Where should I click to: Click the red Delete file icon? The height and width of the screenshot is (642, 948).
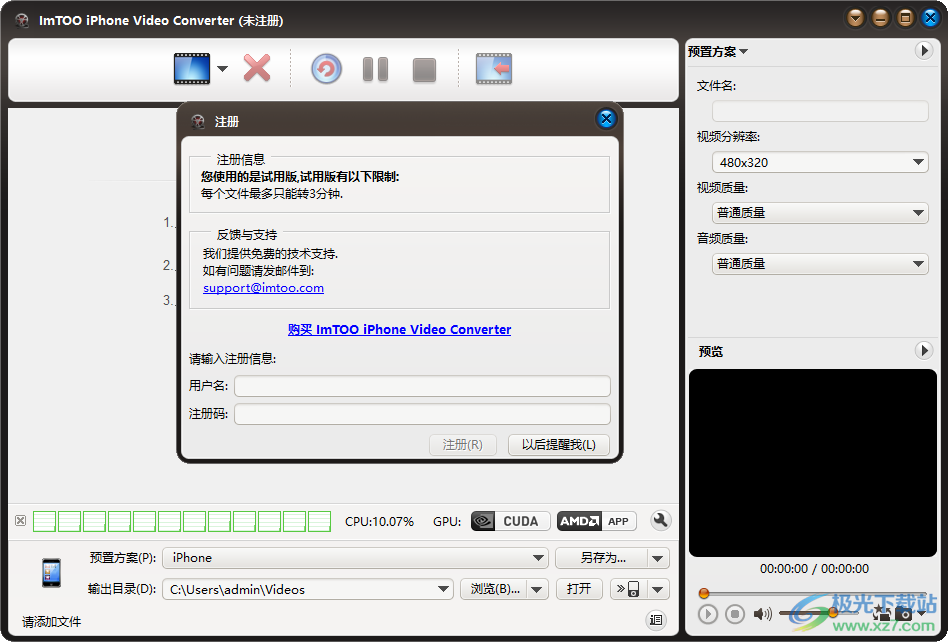click(x=256, y=68)
